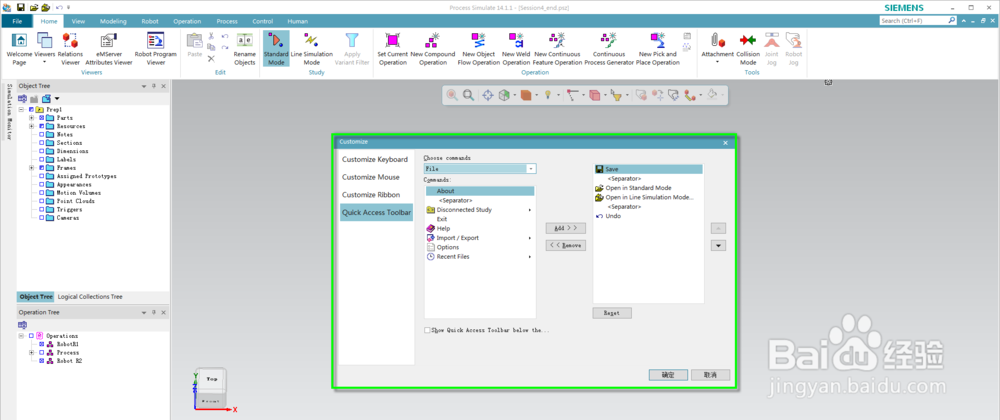Screen dimensions: 1000x420
Task: Select About in the commands list
Action: (x=480, y=191)
